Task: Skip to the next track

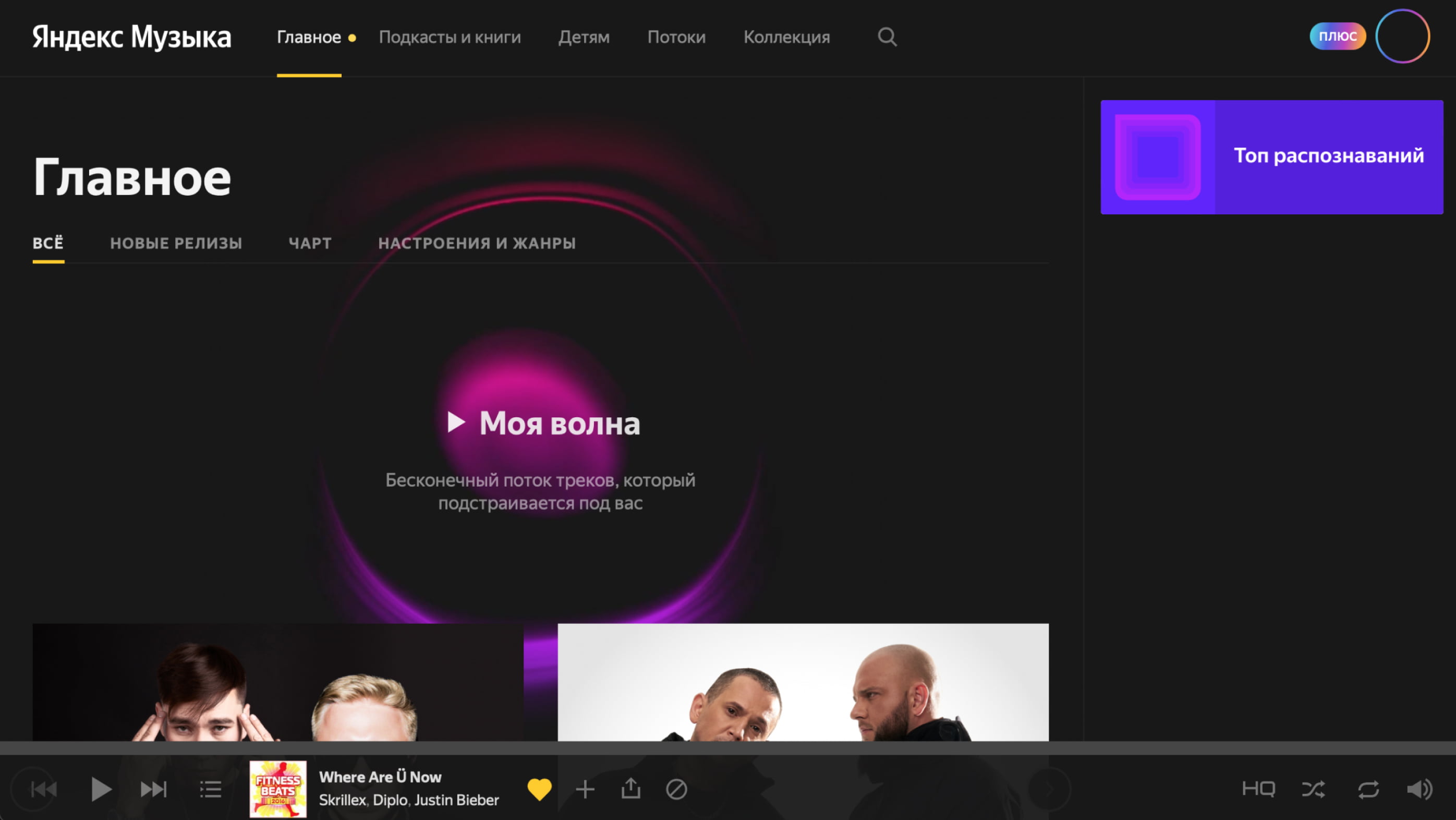Action: [153, 789]
